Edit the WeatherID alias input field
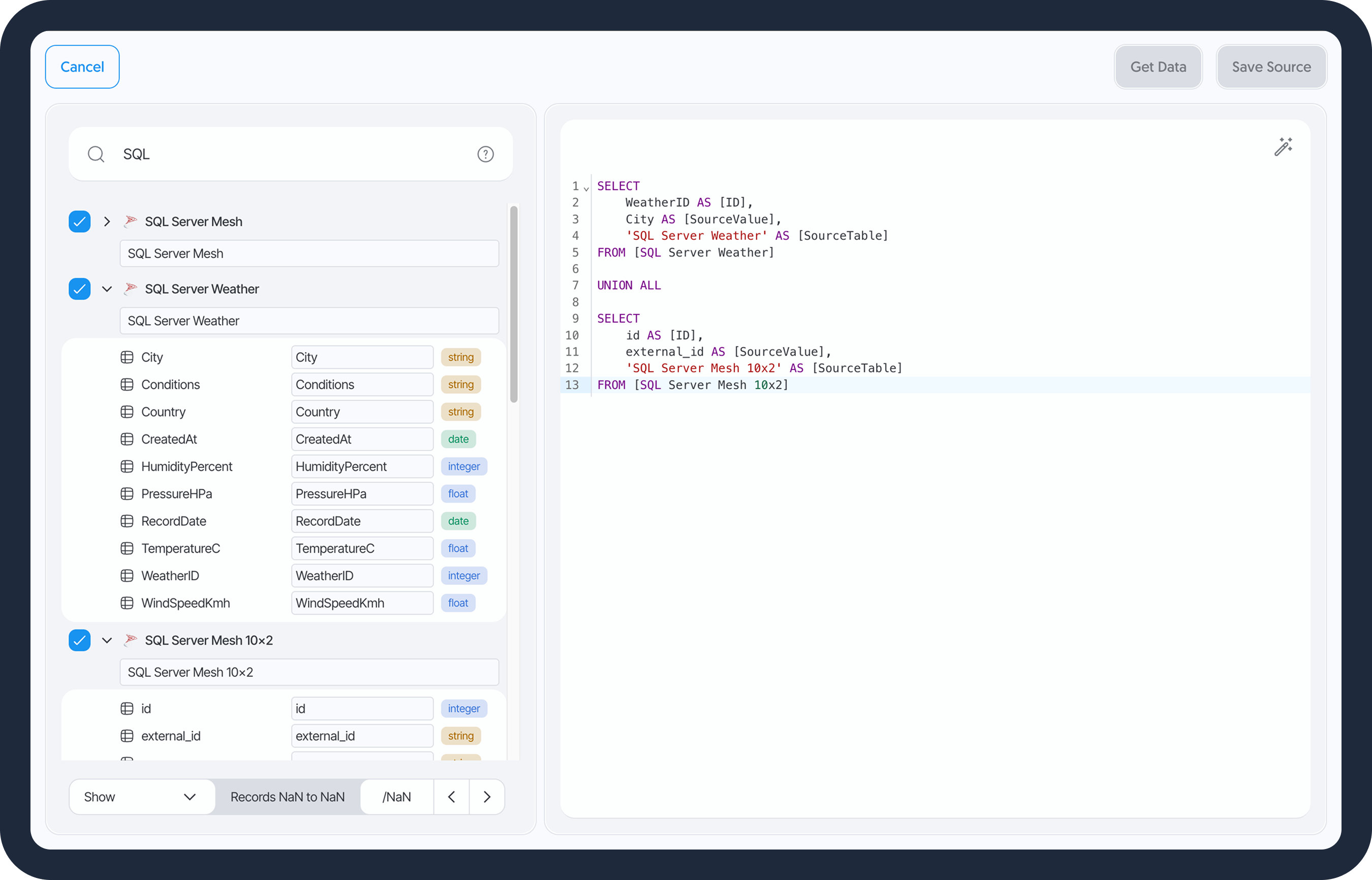The height and width of the screenshot is (880, 1372). (x=362, y=576)
